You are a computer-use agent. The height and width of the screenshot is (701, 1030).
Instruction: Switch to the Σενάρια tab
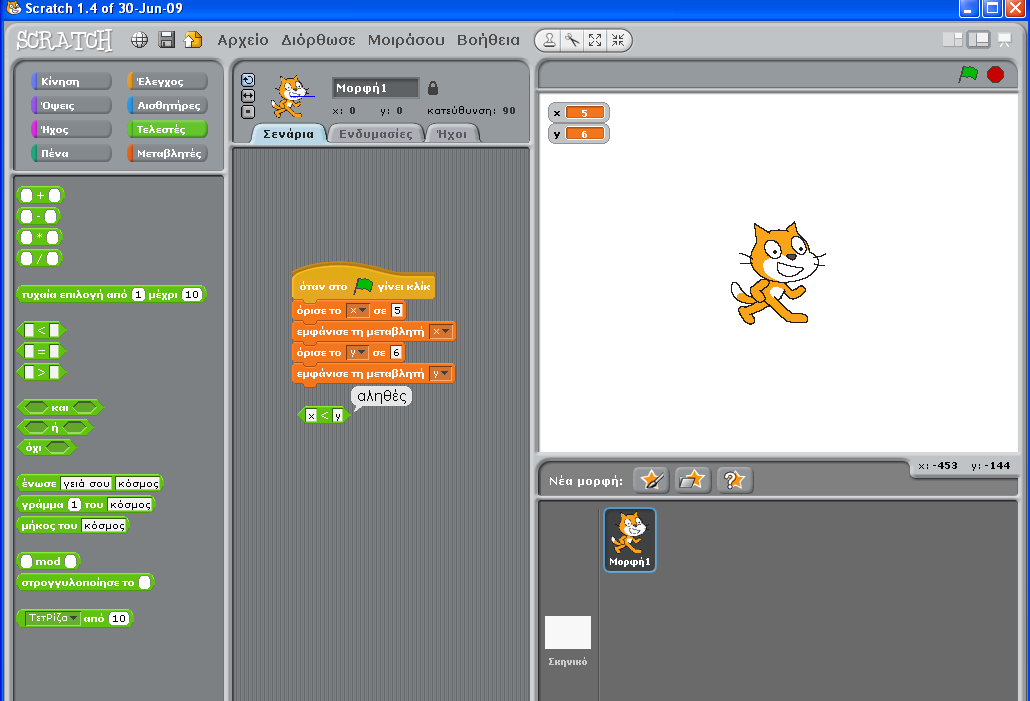288,134
